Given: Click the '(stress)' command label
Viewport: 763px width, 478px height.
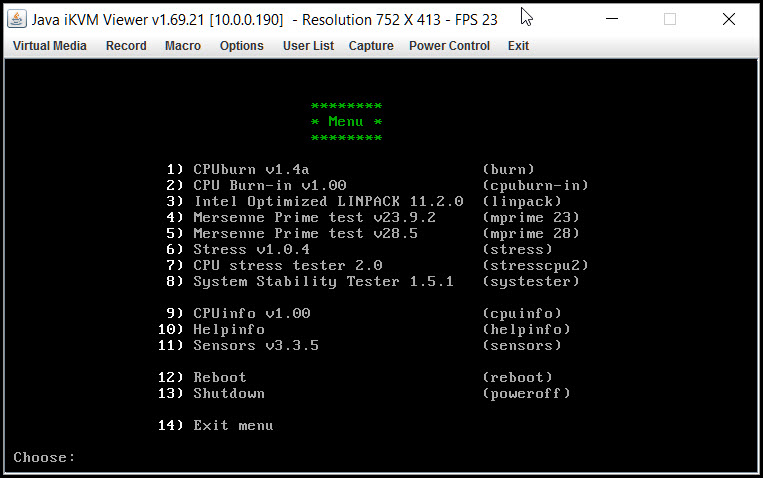Looking at the screenshot, I should 517,250.
